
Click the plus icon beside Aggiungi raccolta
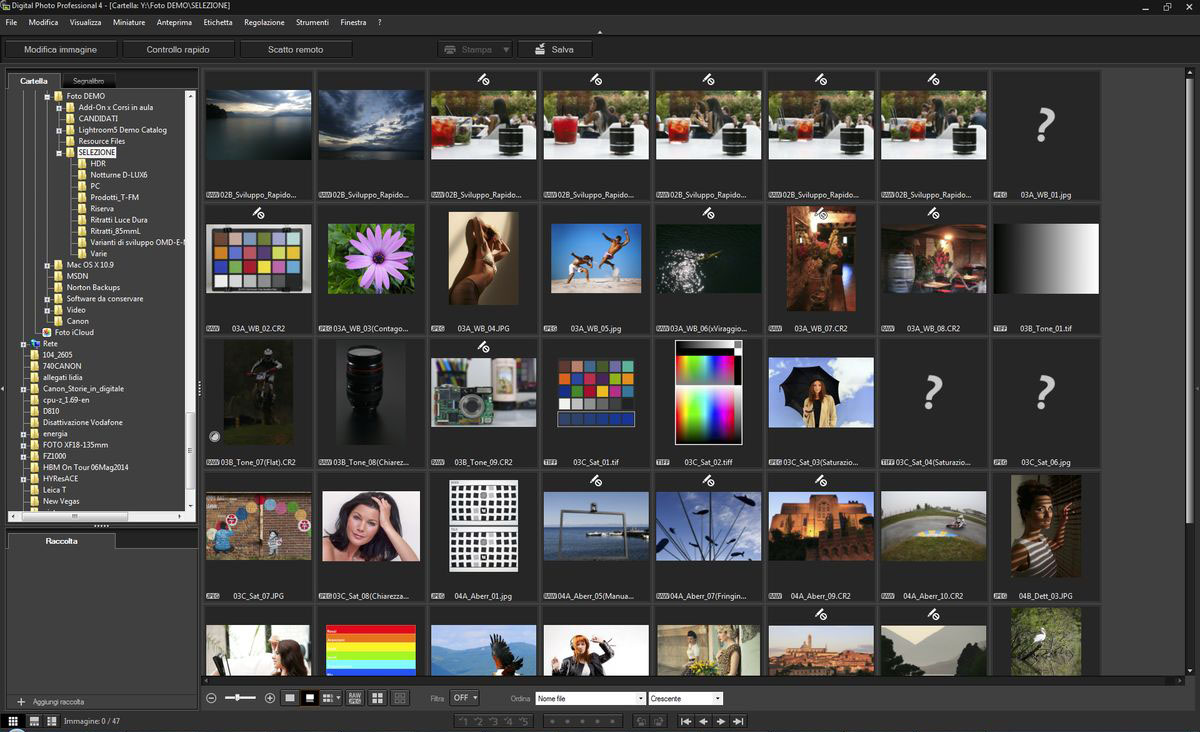21,702
